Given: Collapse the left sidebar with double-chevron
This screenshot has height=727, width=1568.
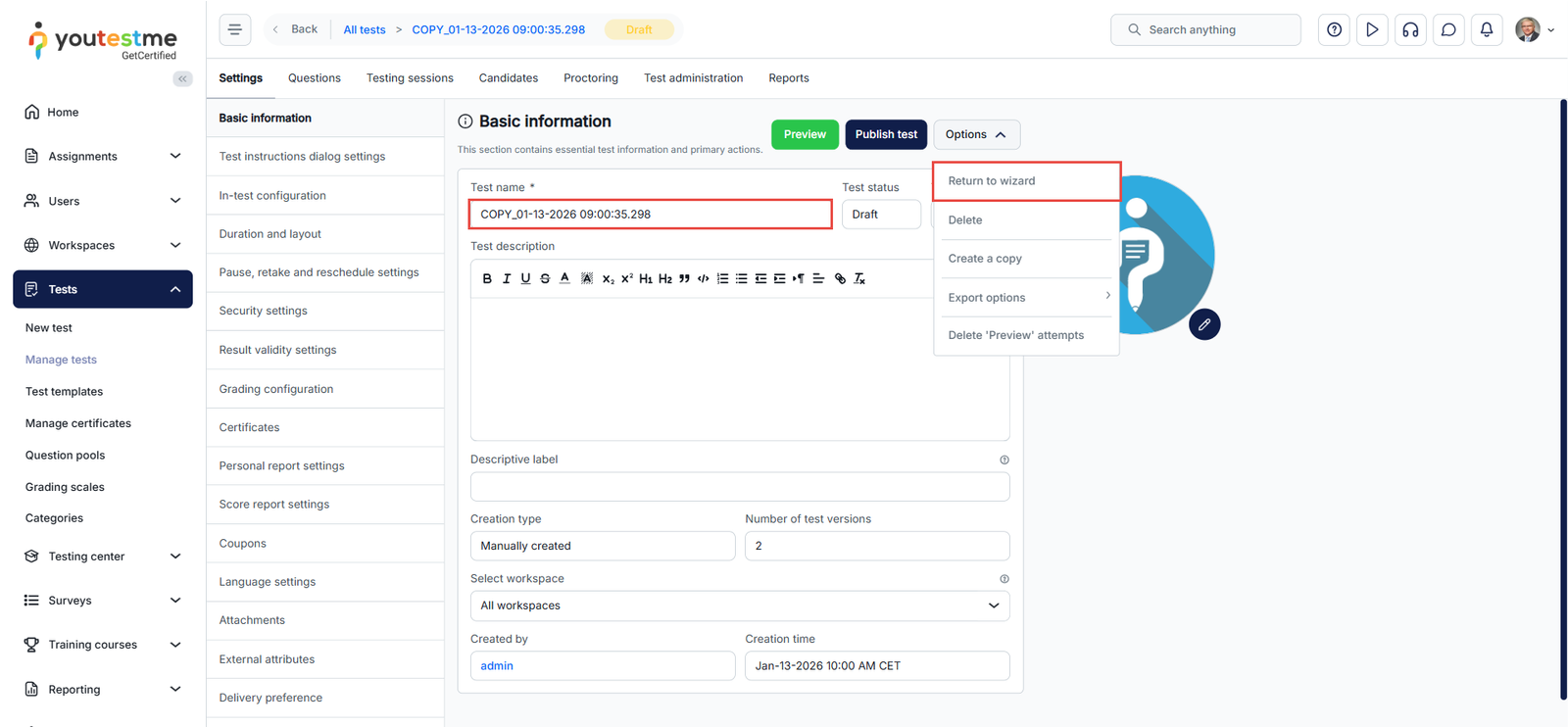Looking at the screenshot, I should (x=182, y=78).
